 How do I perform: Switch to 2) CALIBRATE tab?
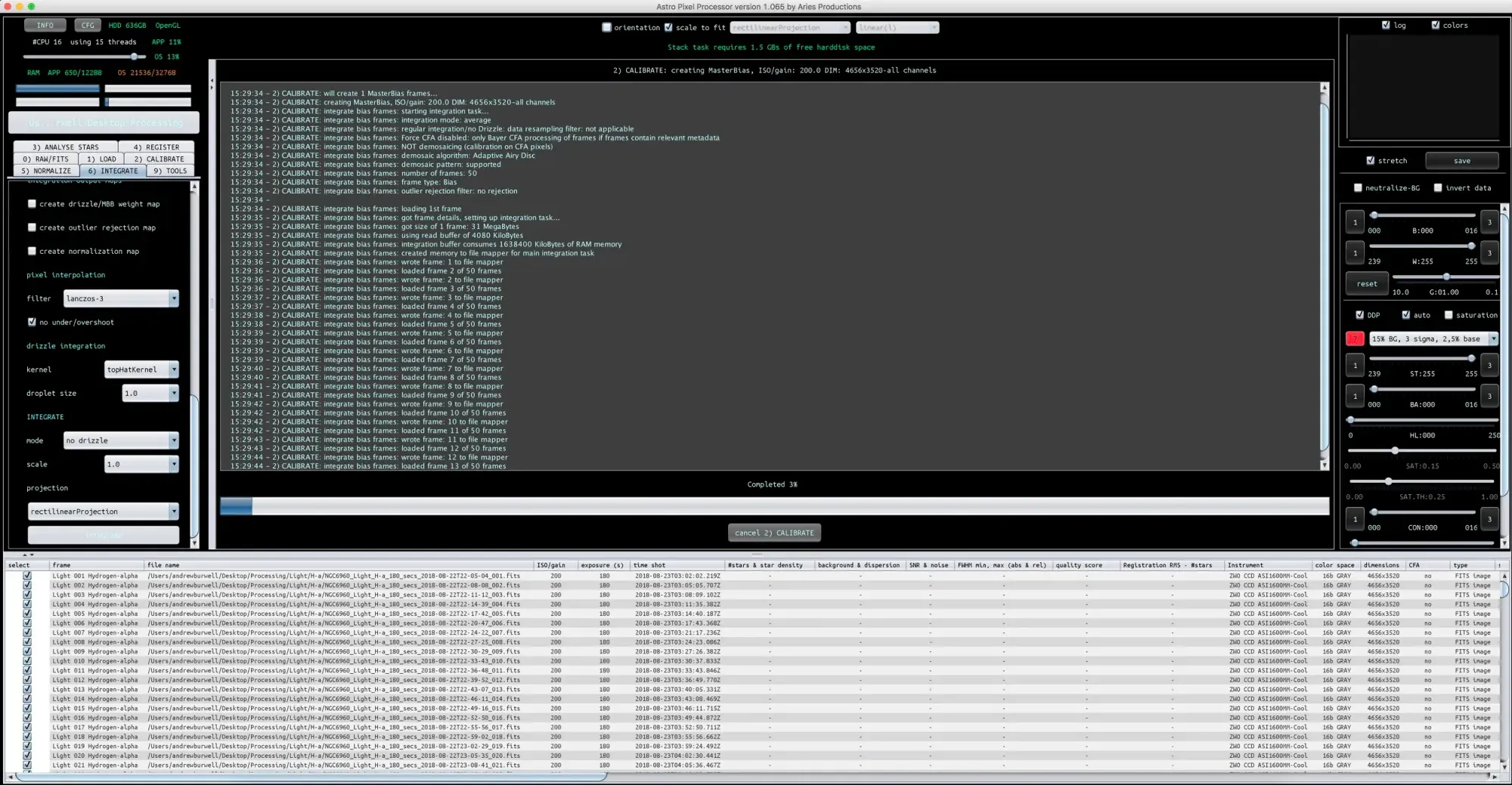click(160, 159)
